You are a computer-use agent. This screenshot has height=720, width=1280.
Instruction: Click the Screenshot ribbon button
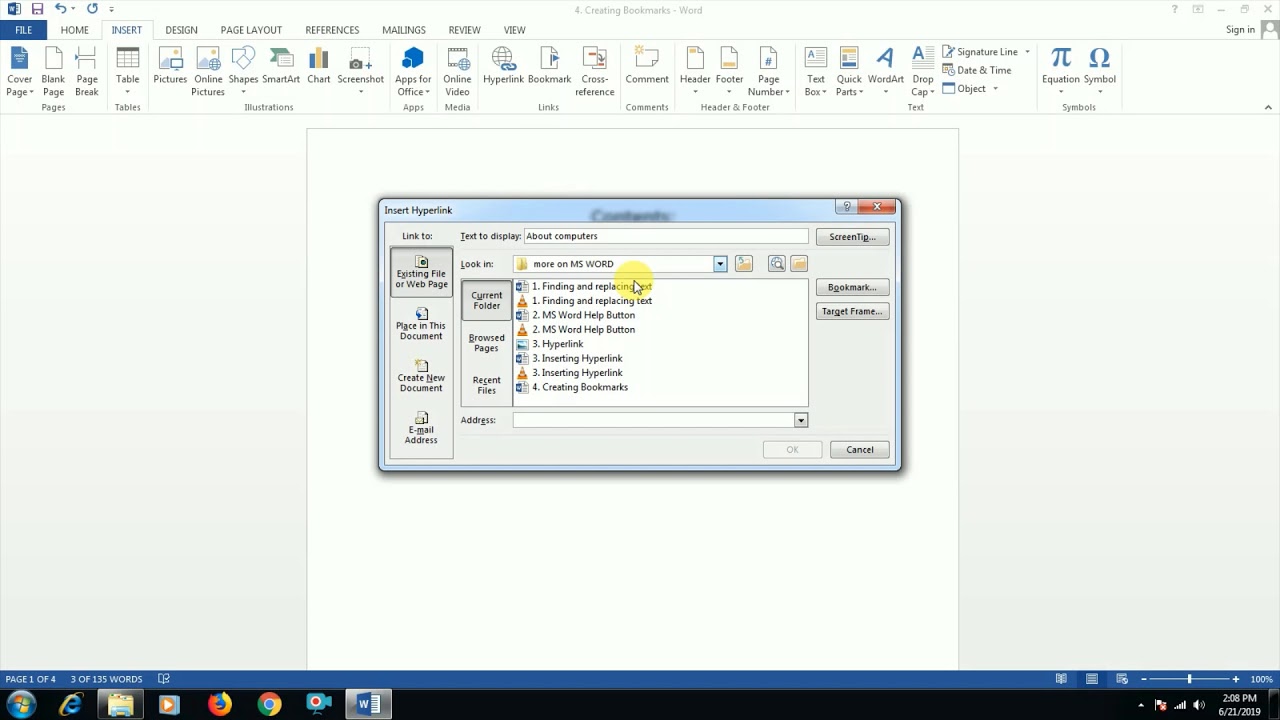click(360, 72)
